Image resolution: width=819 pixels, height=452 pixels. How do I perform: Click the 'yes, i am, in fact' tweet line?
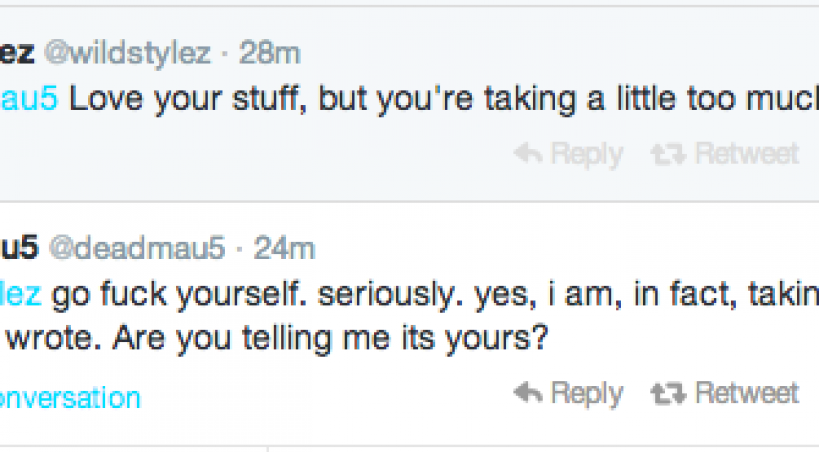(620, 294)
